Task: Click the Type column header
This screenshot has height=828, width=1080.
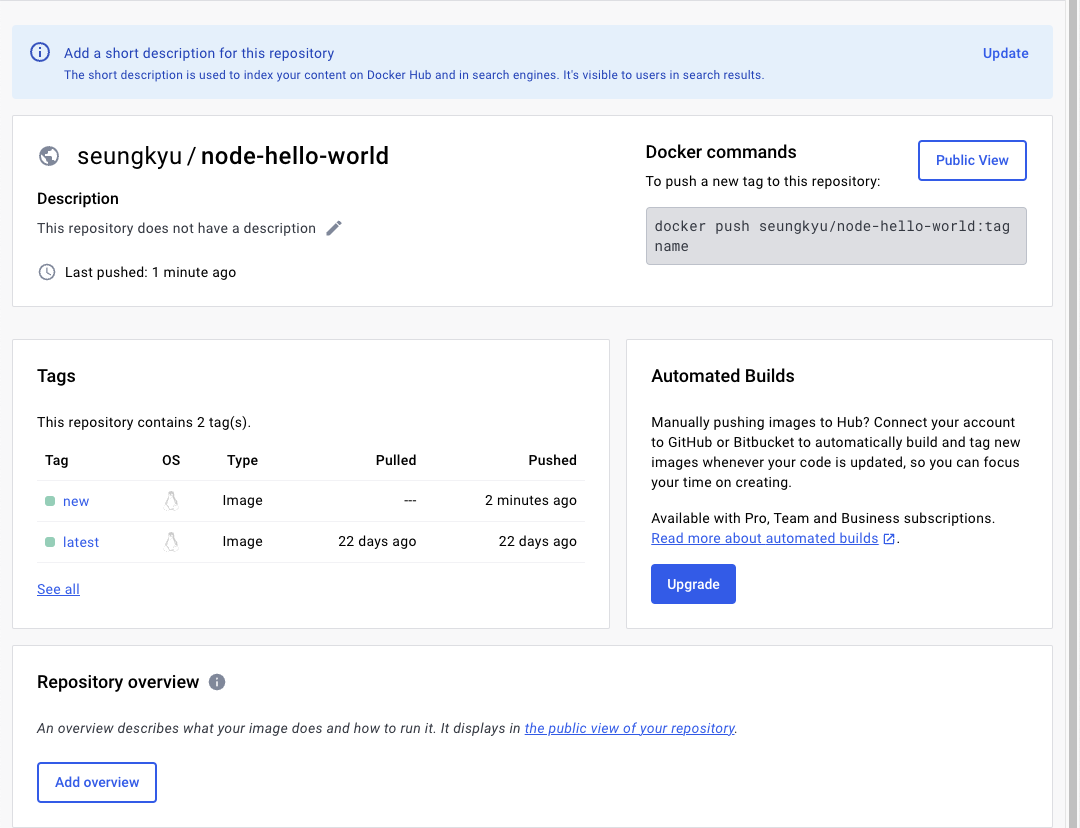Action: click(242, 460)
